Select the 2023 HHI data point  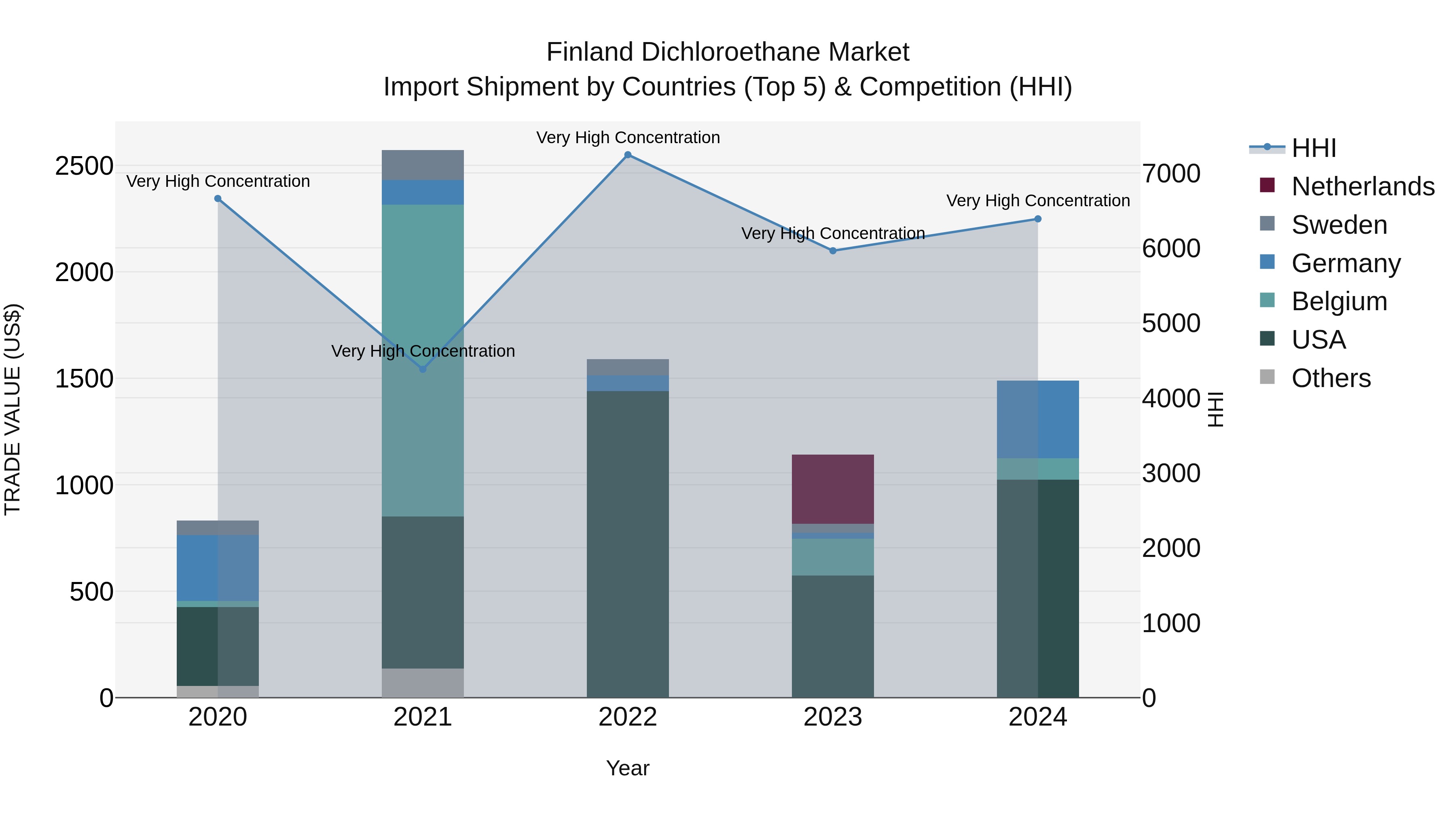coord(833,250)
